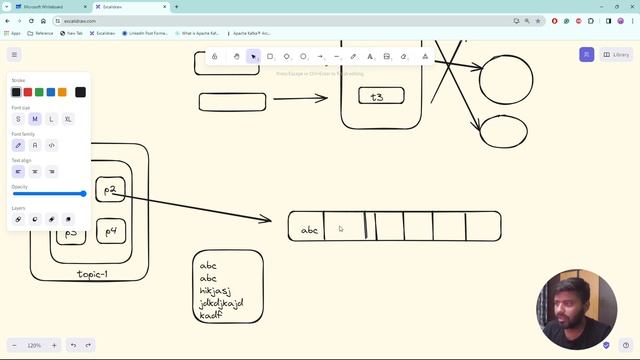The width and height of the screenshot is (640, 360).
Task: Go to the browser home page
Action: [x=43, y=21]
